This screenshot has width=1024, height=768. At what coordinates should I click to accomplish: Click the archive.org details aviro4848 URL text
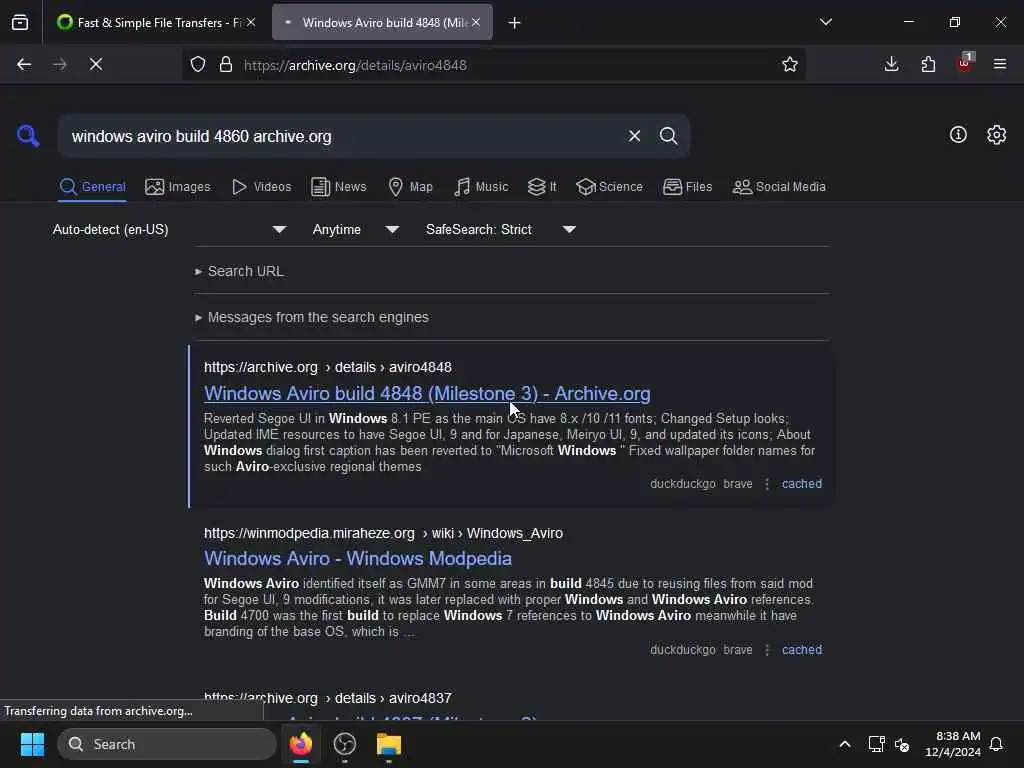tap(328, 367)
